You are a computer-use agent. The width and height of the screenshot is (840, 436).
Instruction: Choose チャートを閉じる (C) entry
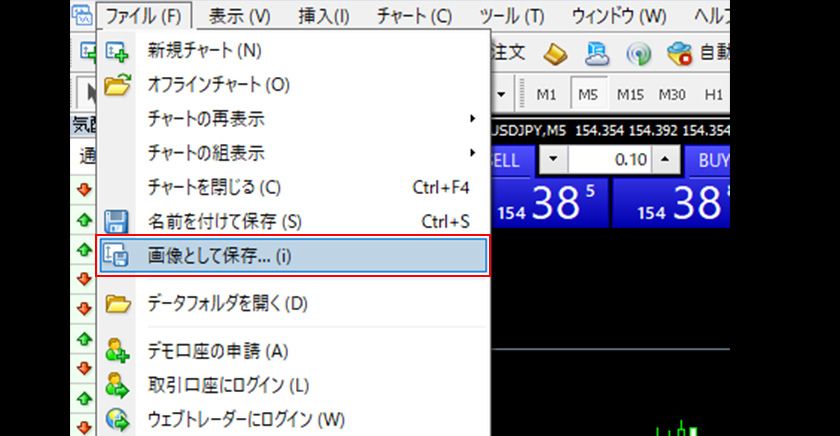point(294,187)
